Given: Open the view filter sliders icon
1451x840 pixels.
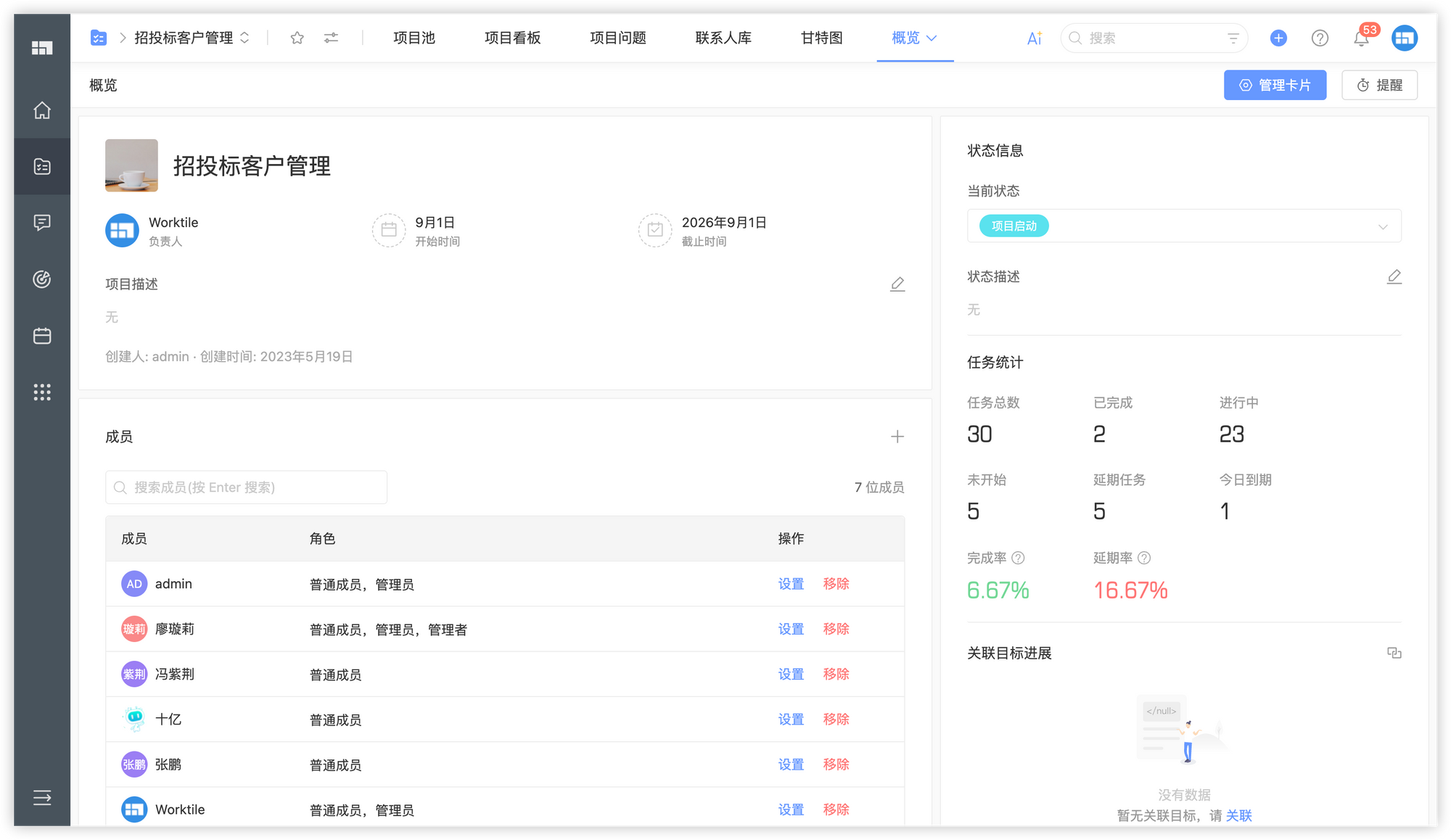Looking at the screenshot, I should [x=331, y=38].
